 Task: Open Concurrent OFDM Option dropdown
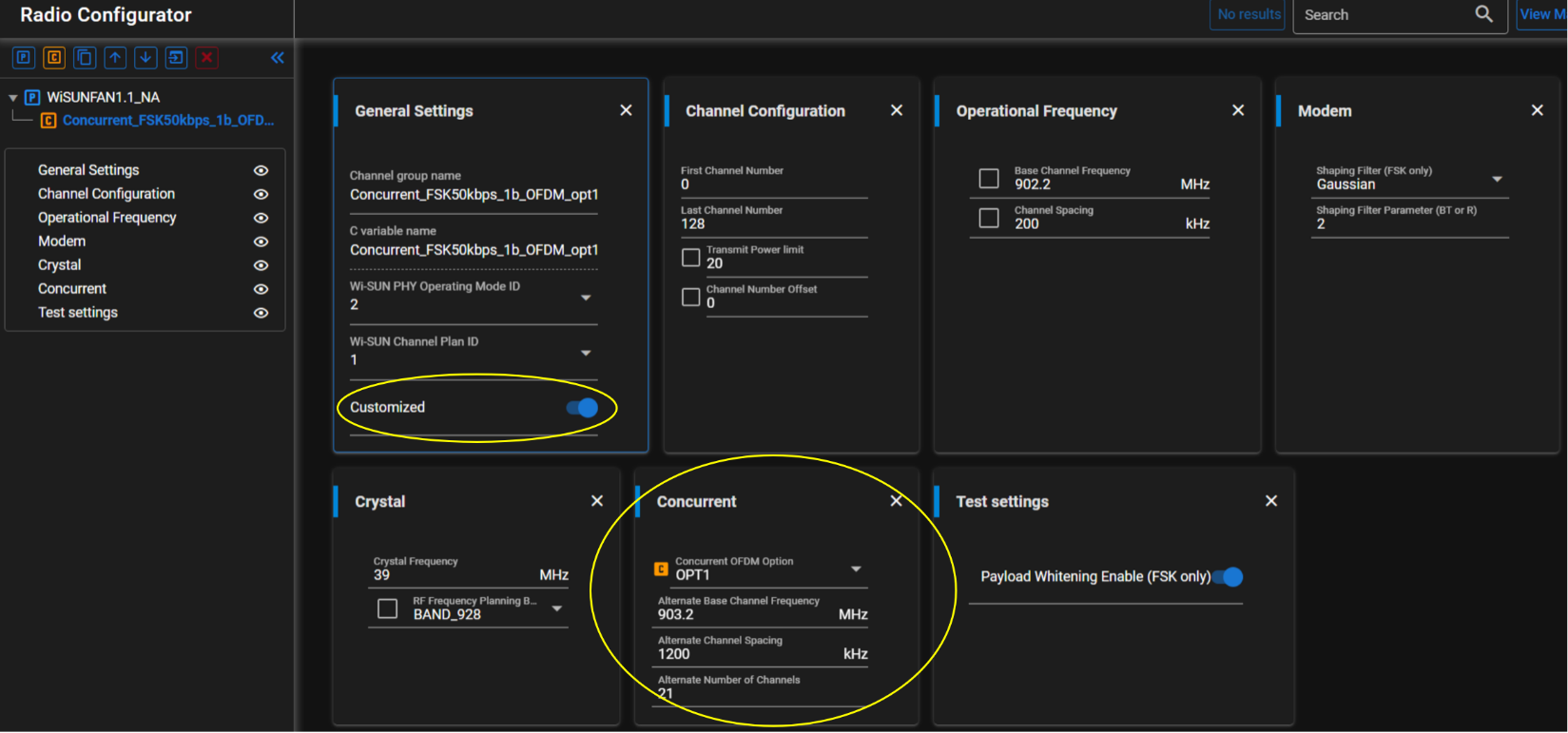[856, 569]
